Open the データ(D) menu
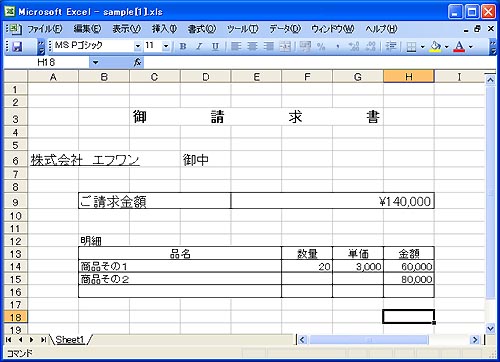500x362 pixels. [285, 29]
